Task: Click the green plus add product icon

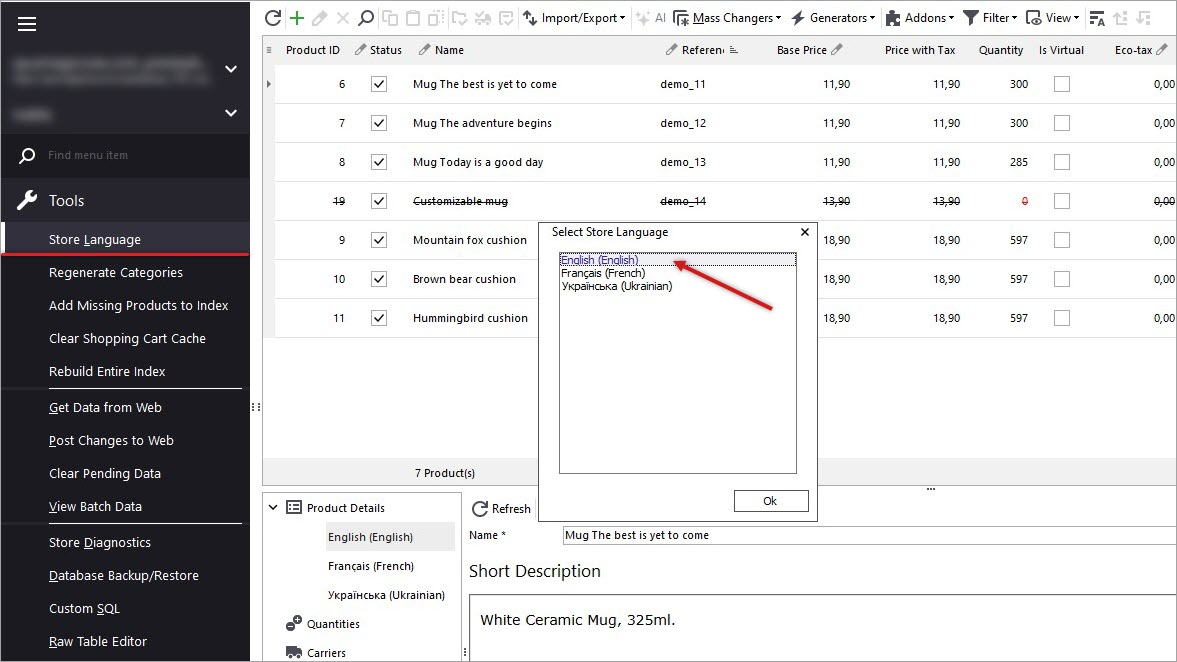Action: (x=297, y=18)
